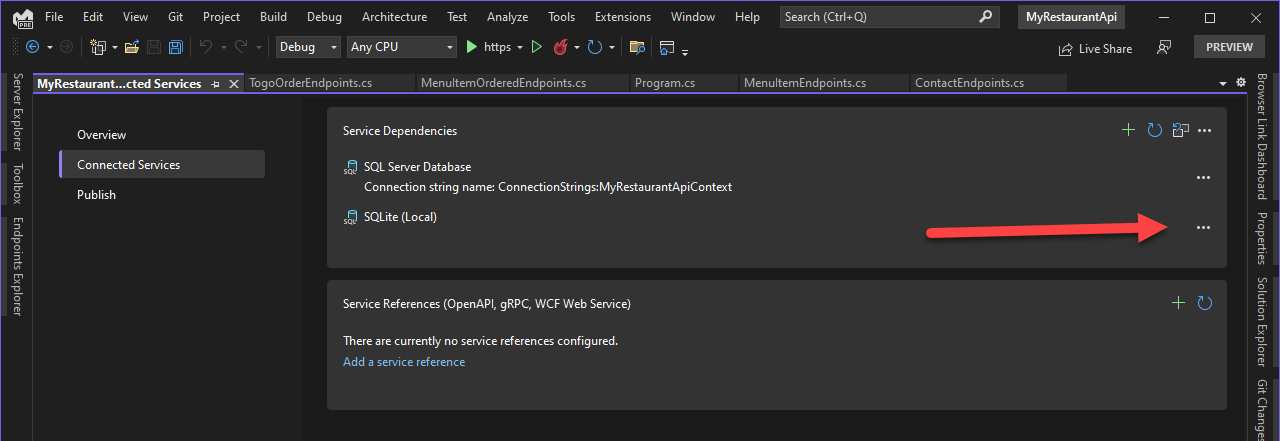Open the Browser Link Dashboard side tab

1262,136
